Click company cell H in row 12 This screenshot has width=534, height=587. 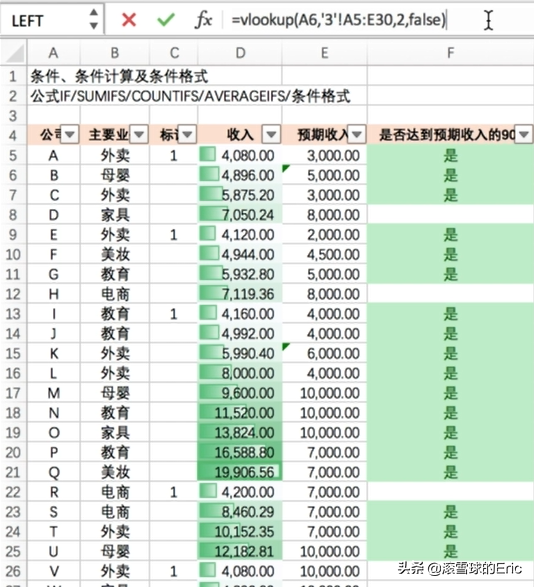(x=54, y=294)
